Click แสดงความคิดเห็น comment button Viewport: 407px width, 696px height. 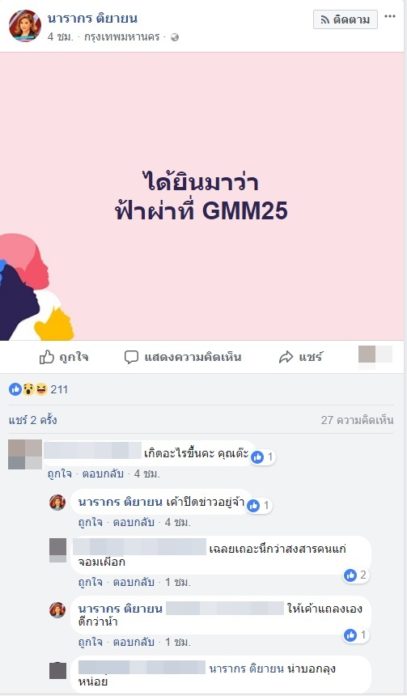183,357
